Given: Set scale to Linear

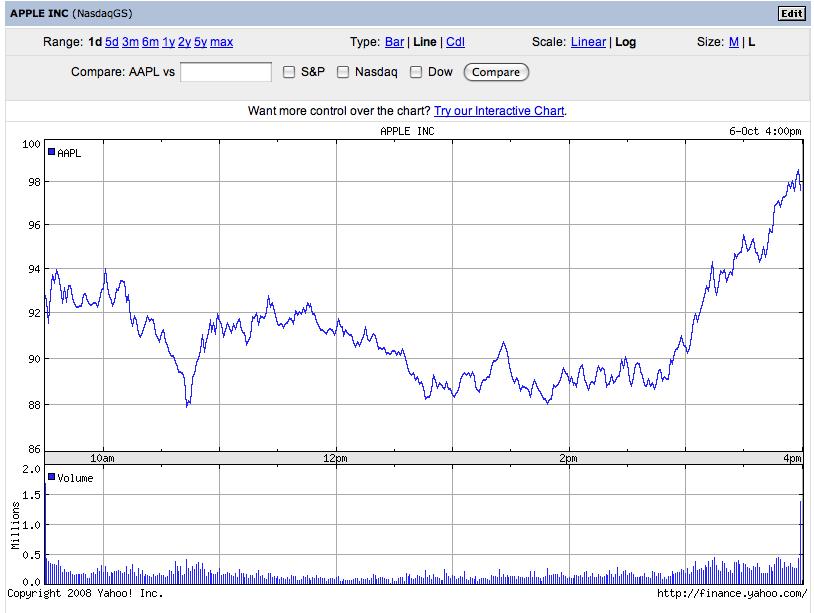Looking at the screenshot, I should coord(588,42).
